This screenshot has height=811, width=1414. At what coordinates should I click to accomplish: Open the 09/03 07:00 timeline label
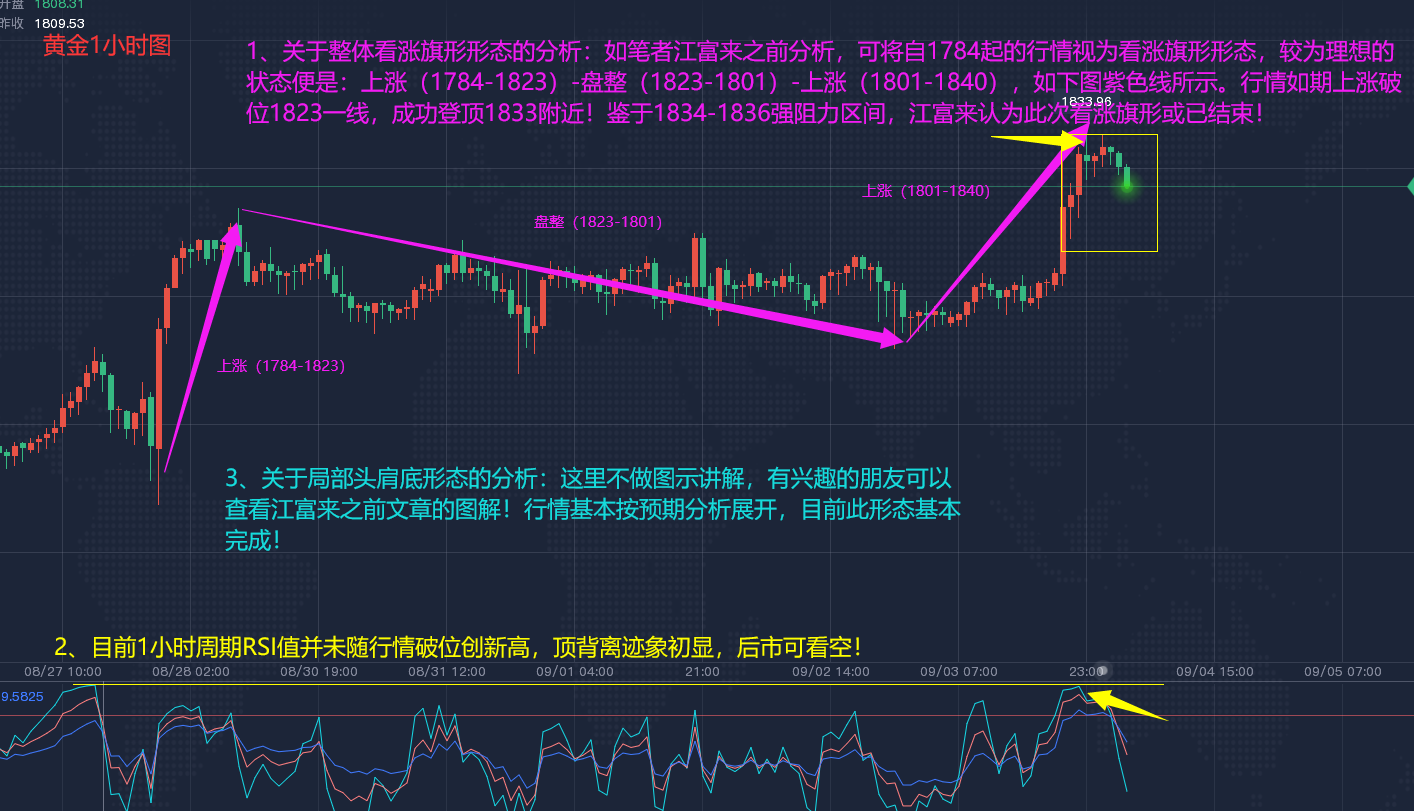[x=961, y=672]
